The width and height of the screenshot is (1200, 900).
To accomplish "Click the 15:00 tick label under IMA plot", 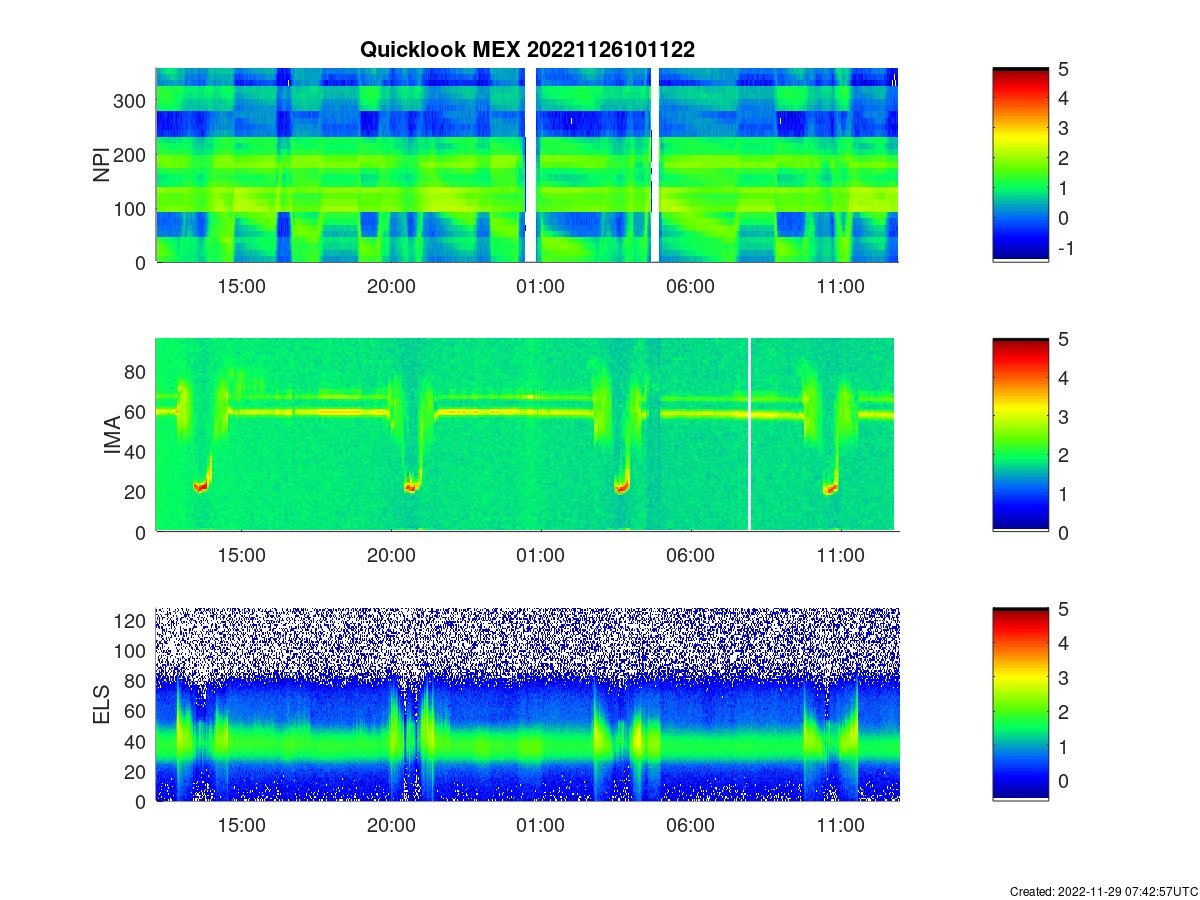I will tap(241, 556).
